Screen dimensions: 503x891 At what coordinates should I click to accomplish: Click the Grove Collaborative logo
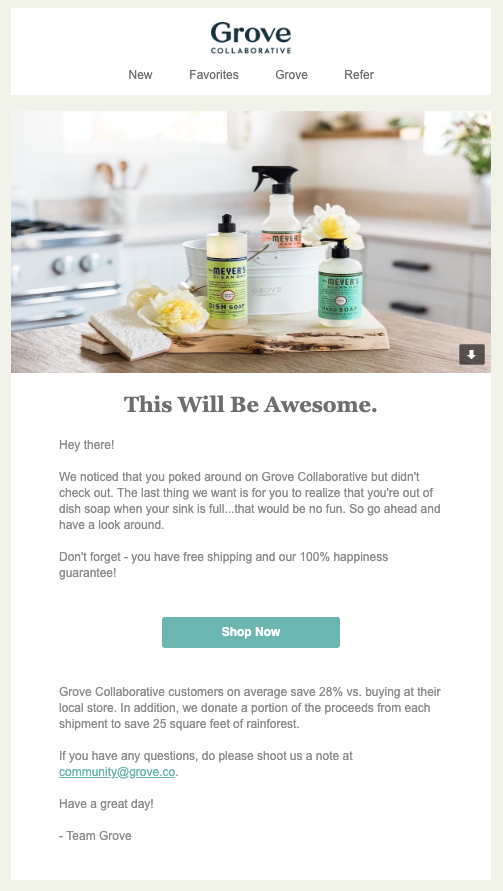251,38
